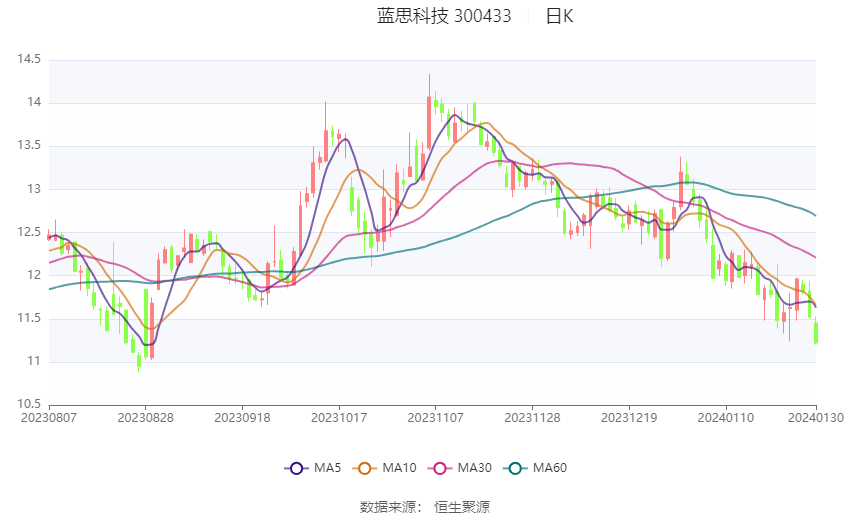Toggle MA30 series via its text label

[x=473, y=468]
